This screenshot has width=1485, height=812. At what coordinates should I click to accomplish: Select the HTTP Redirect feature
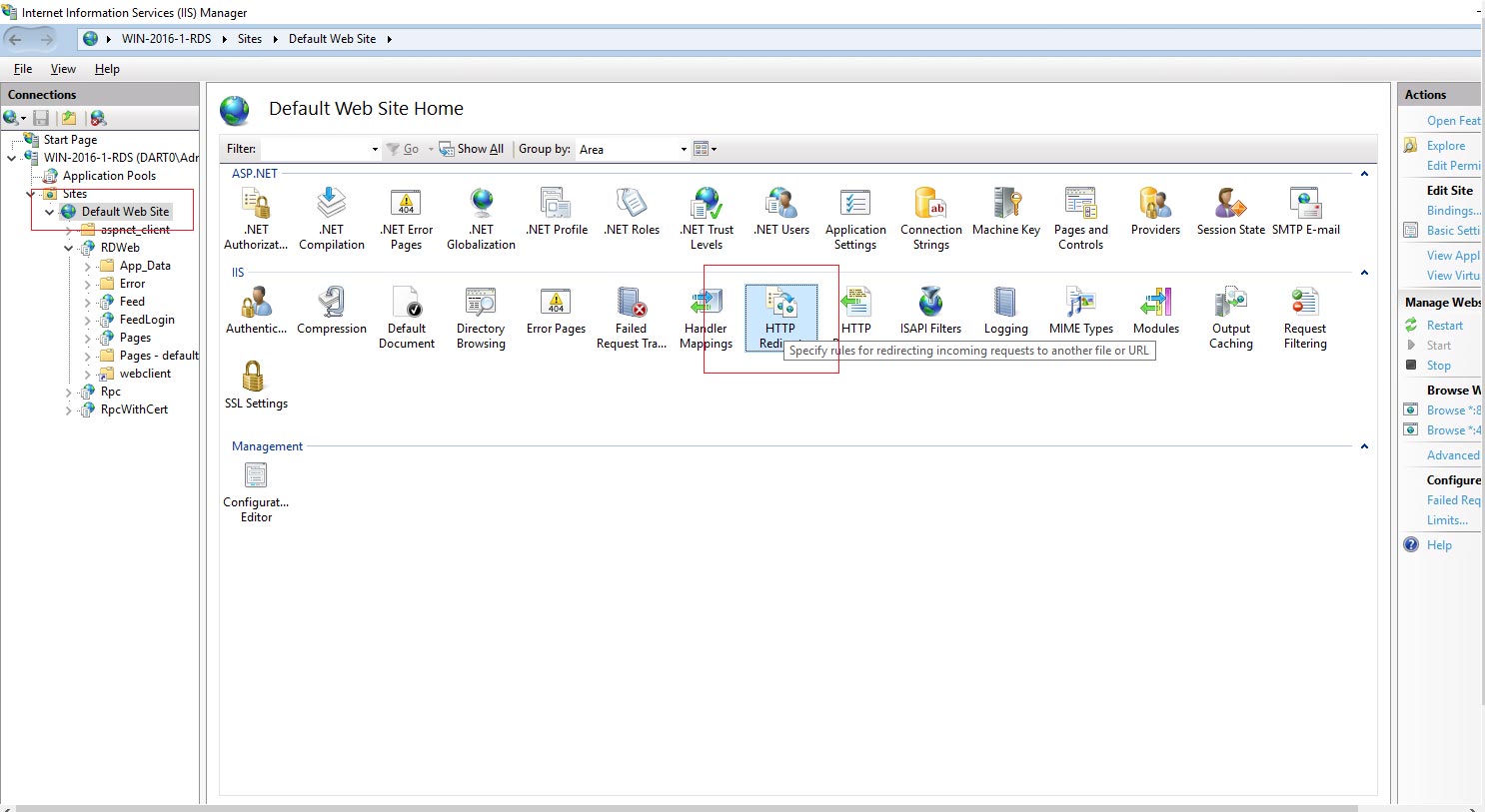[780, 318]
